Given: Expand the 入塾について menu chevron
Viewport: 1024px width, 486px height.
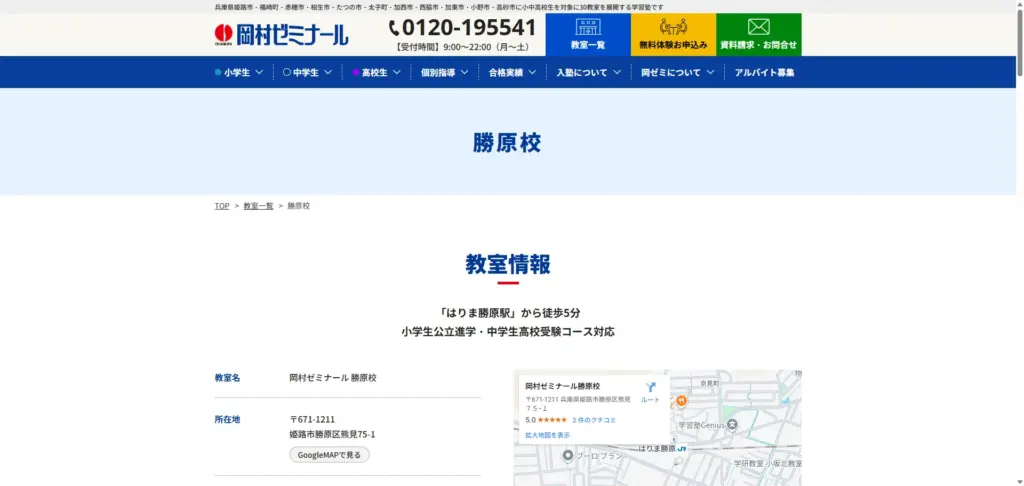Looking at the screenshot, I should [617, 73].
